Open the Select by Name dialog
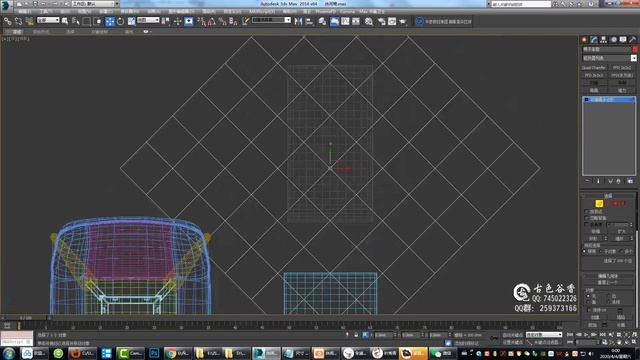This screenshot has height=360, width=640. [x=76, y=21]
